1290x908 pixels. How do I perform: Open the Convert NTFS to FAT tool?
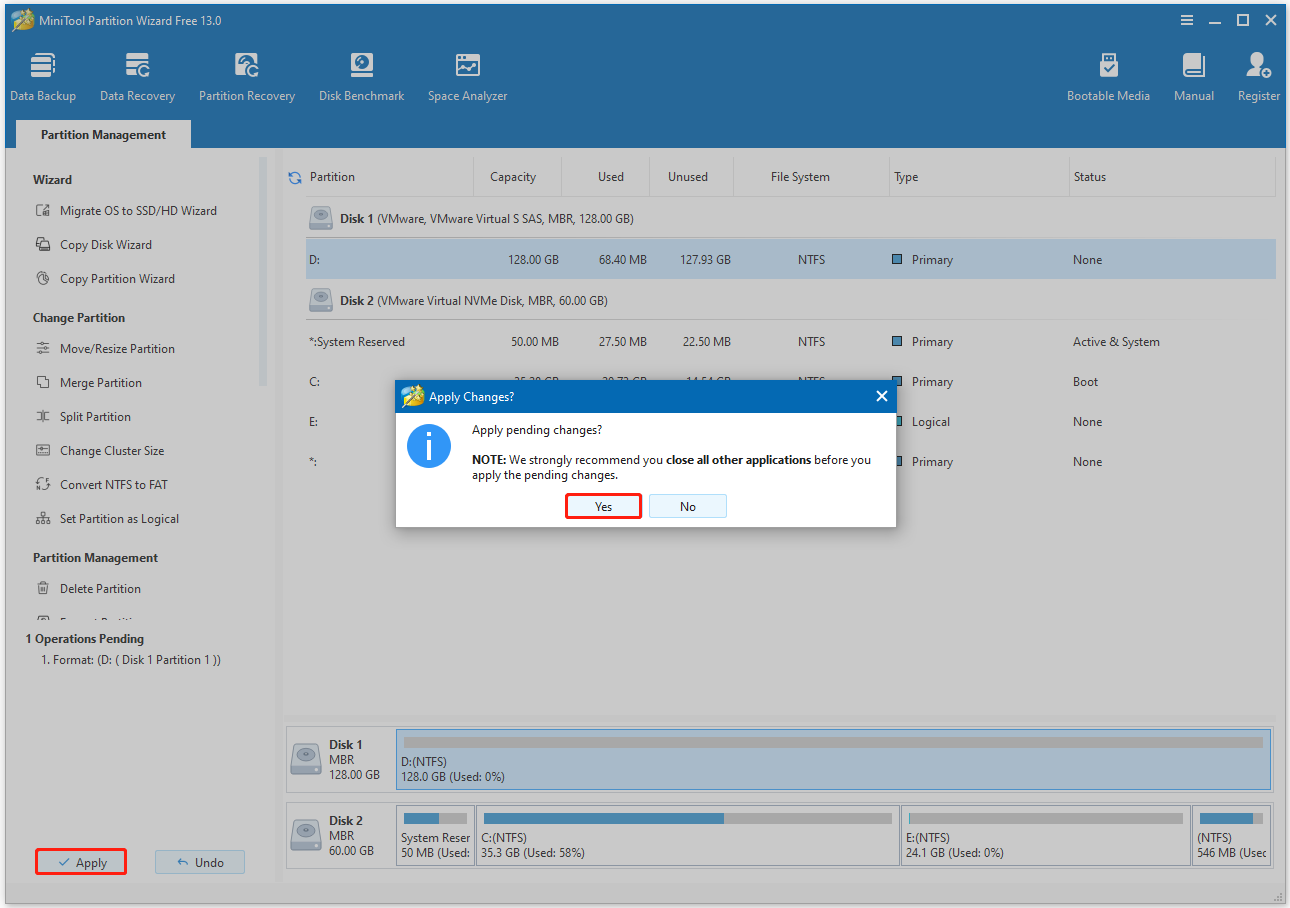point(113,484)
